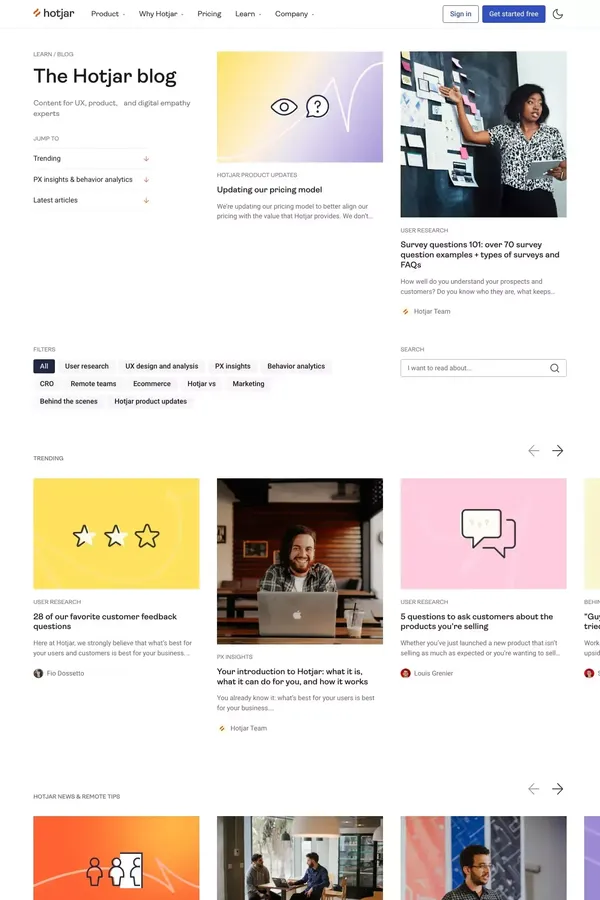Filter by Marketing
Viewport: 600px width, 900px height.
click(248, 384)
